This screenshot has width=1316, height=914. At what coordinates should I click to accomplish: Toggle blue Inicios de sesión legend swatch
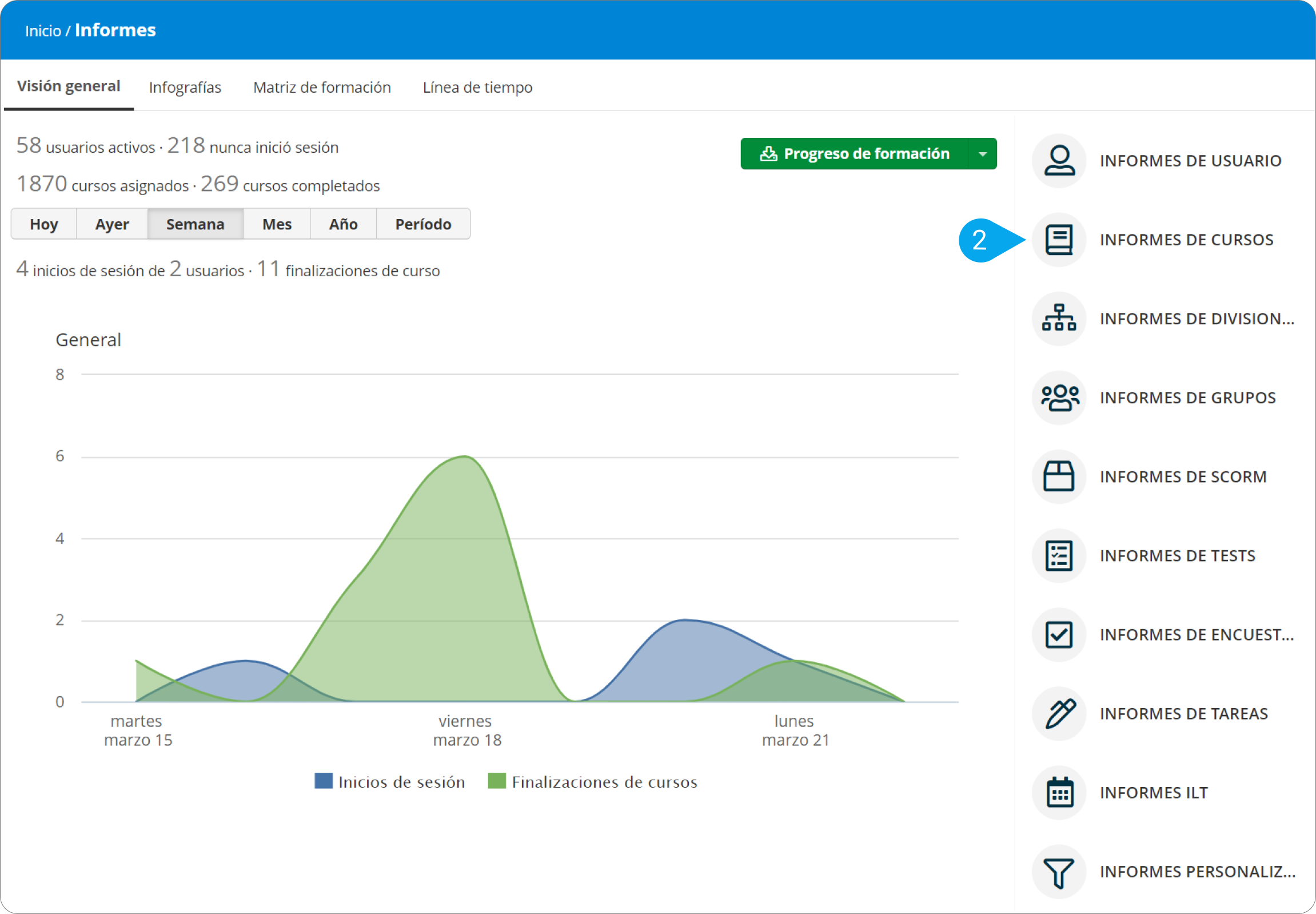coord(324,781)
